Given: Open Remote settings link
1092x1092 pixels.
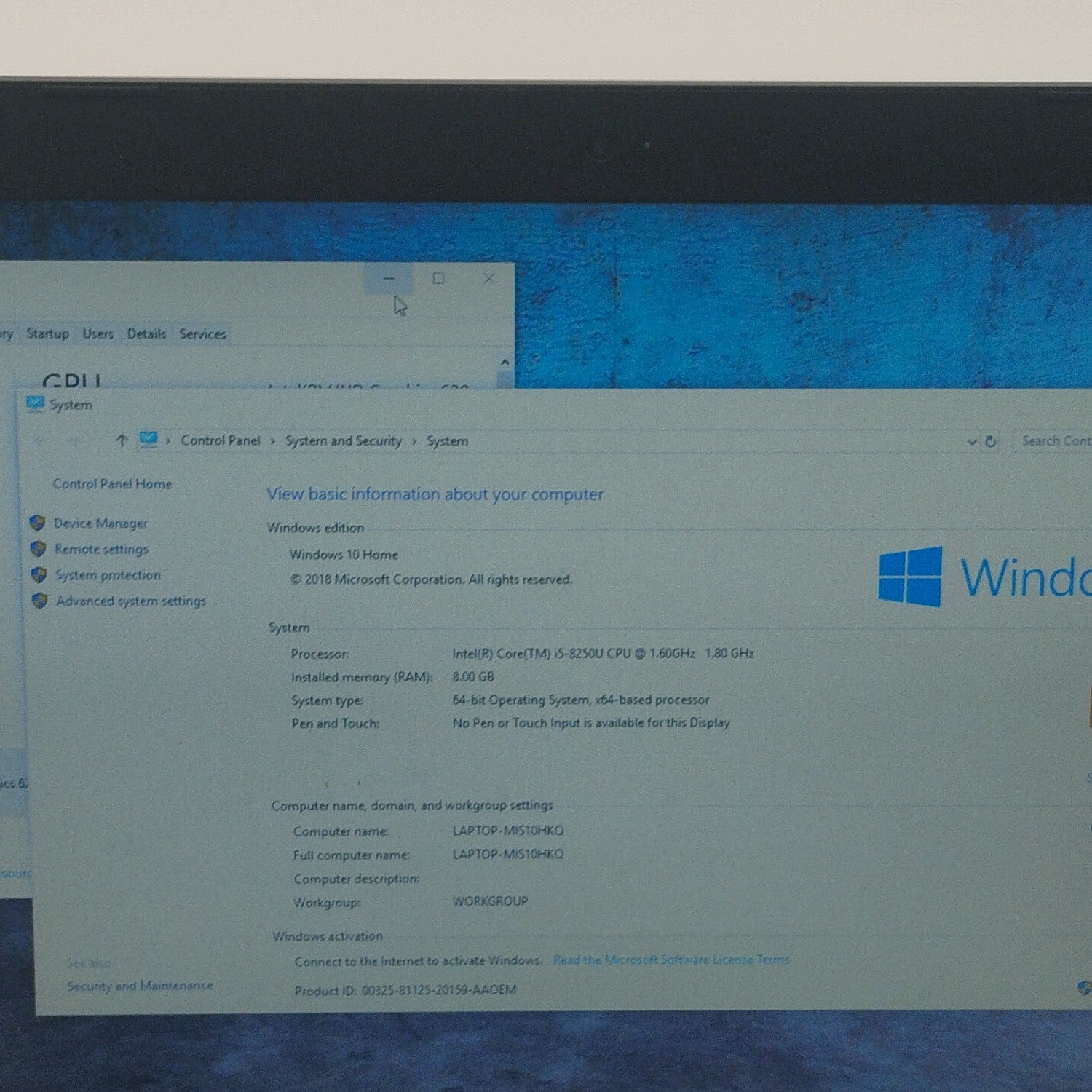Looking at the screenshot, I should (101, 550).
